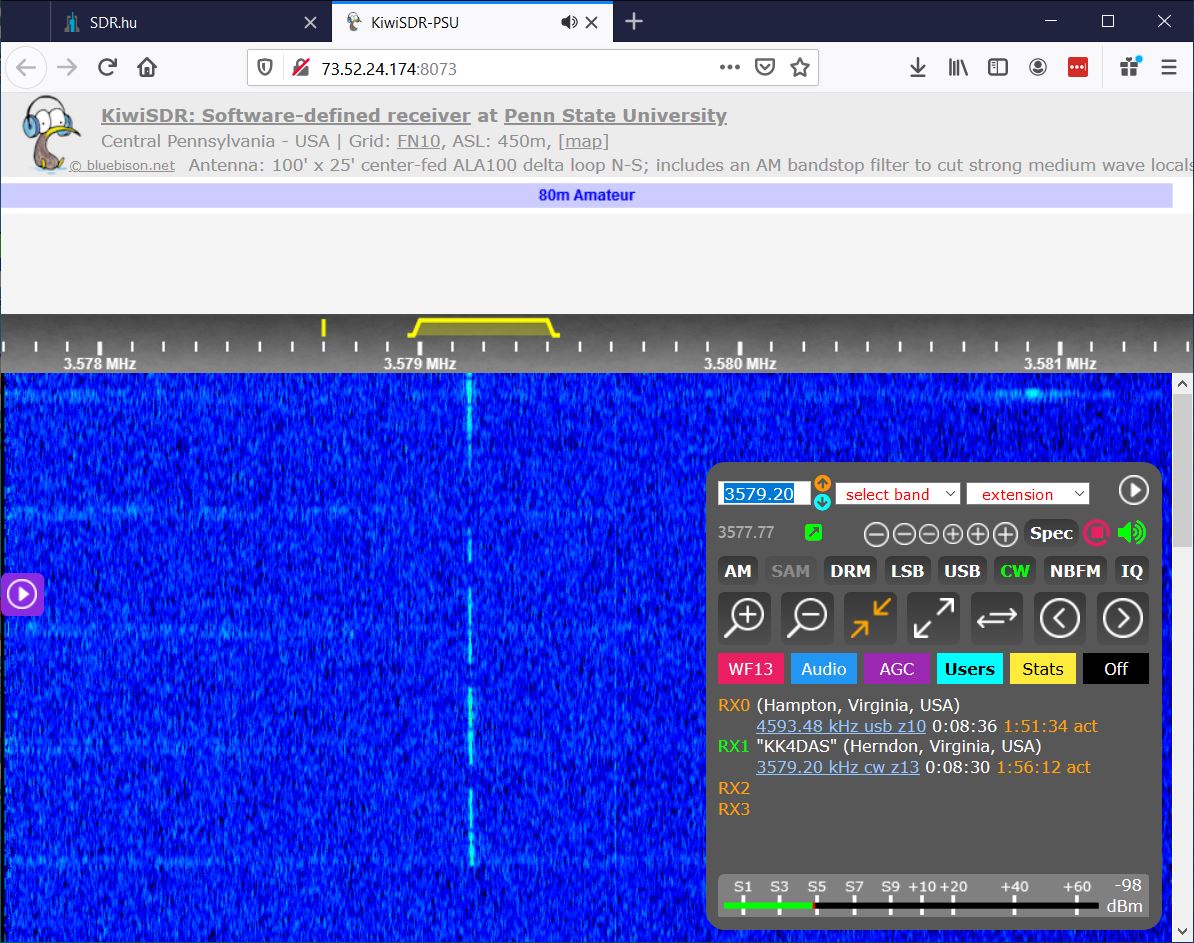This screenshot has width=1194, height=943.
Task: Enable CW demodulation mode
Action: pos(1014,570)
